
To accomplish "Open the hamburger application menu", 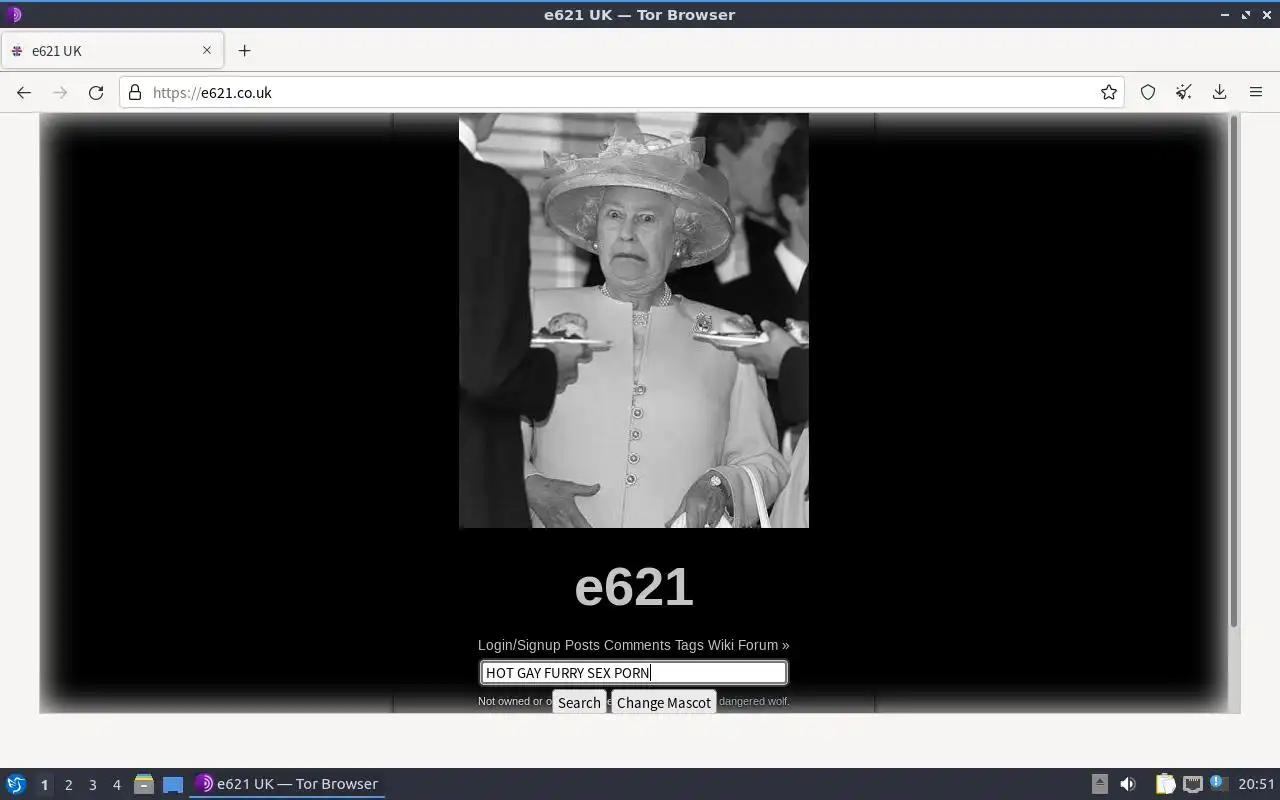I will point(1256,92).
